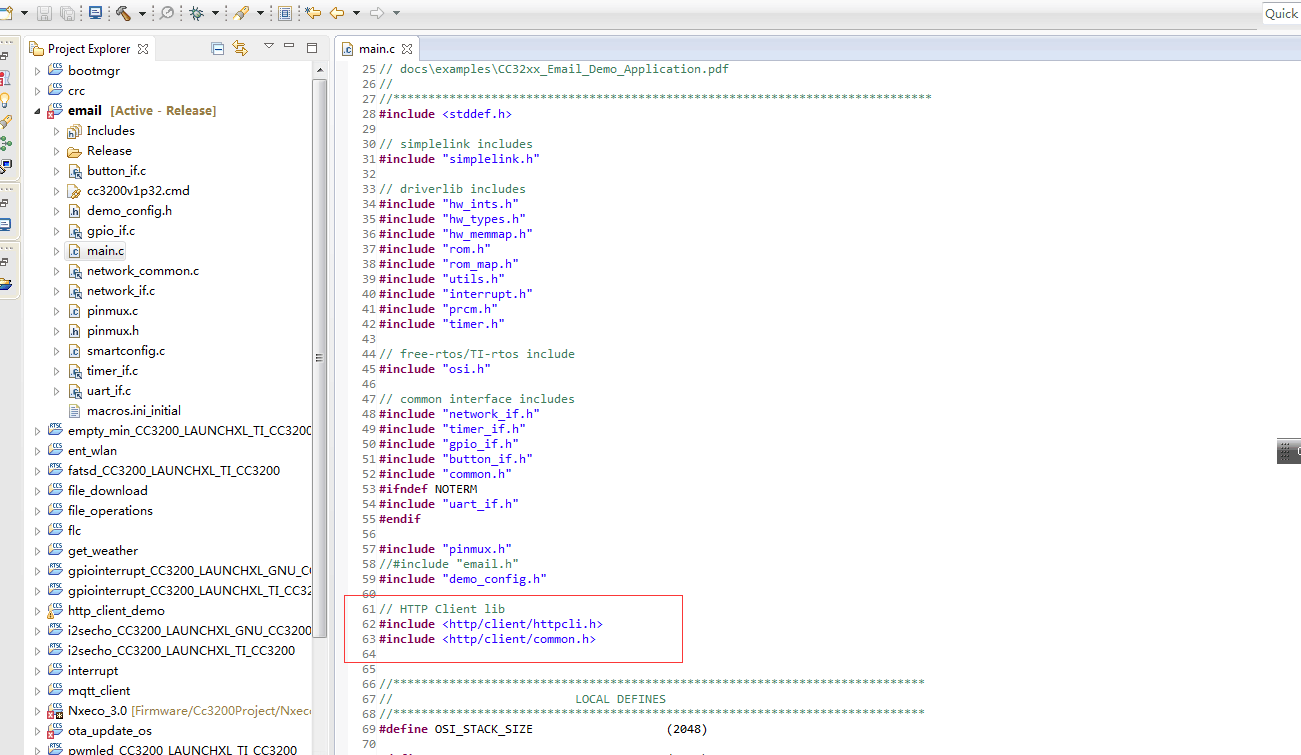Viewport: 1301px width, 755px height.
Task: Expand the mqtt_client project
Action: coord(38,691)
